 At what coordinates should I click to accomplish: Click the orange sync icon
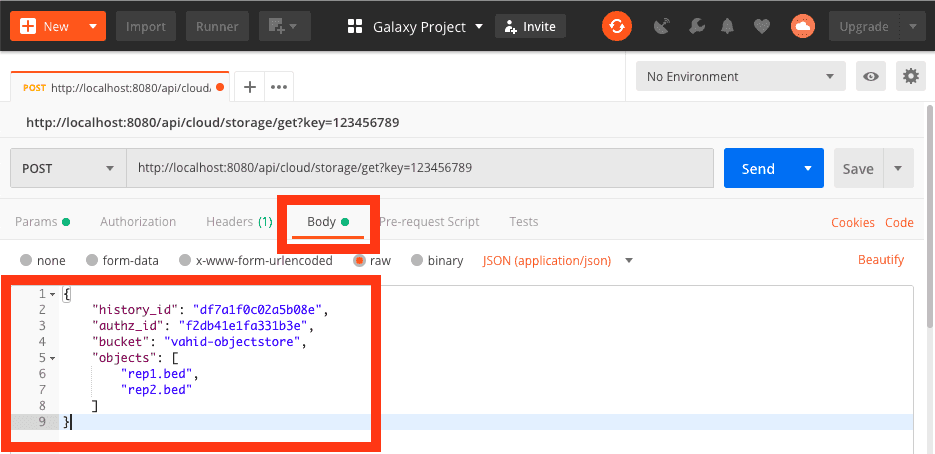[x=616, y=27]
